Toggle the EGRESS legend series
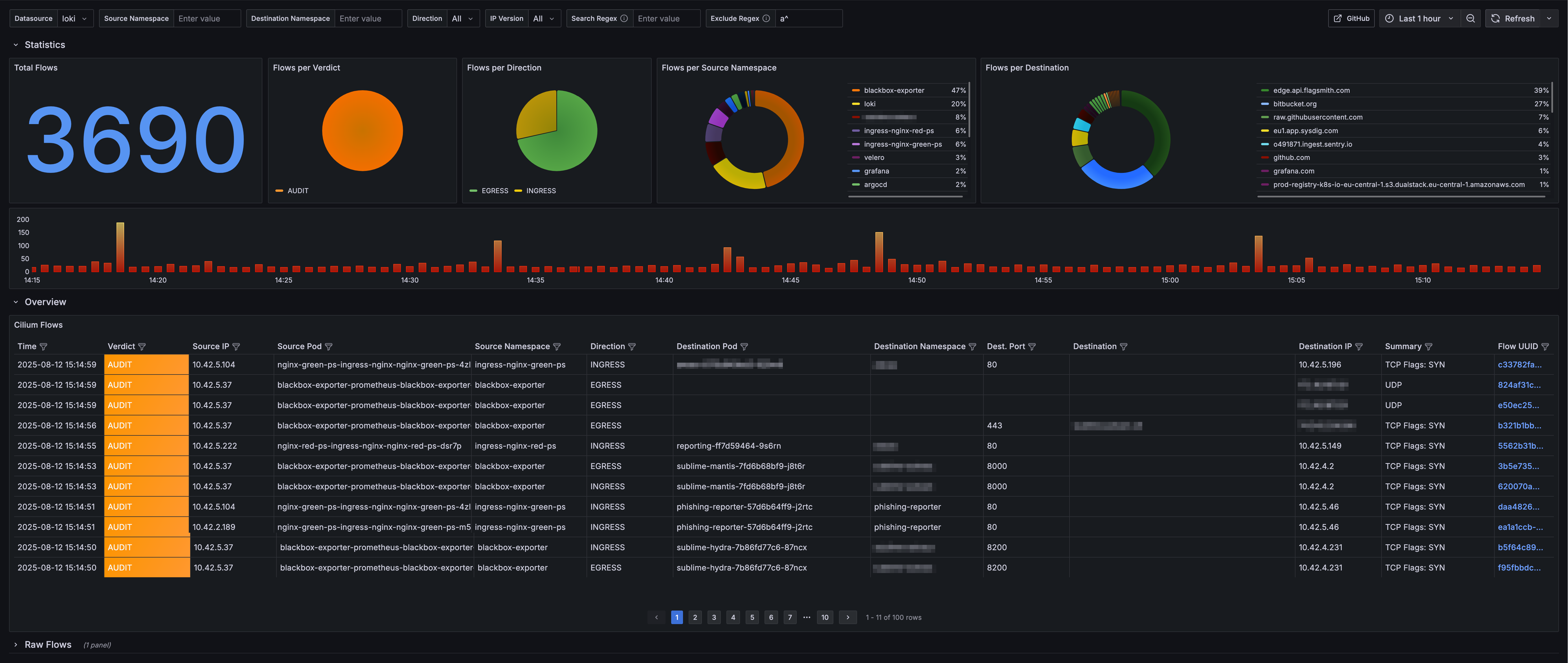The width and height of the screenshot is (1568, 663). tap(494, 191)
